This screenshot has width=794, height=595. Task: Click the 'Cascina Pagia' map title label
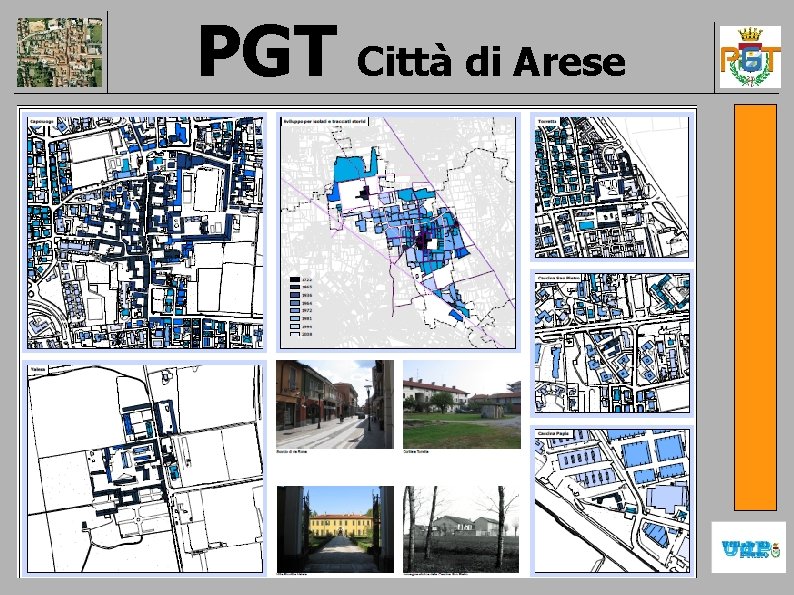tap(553, 434)
